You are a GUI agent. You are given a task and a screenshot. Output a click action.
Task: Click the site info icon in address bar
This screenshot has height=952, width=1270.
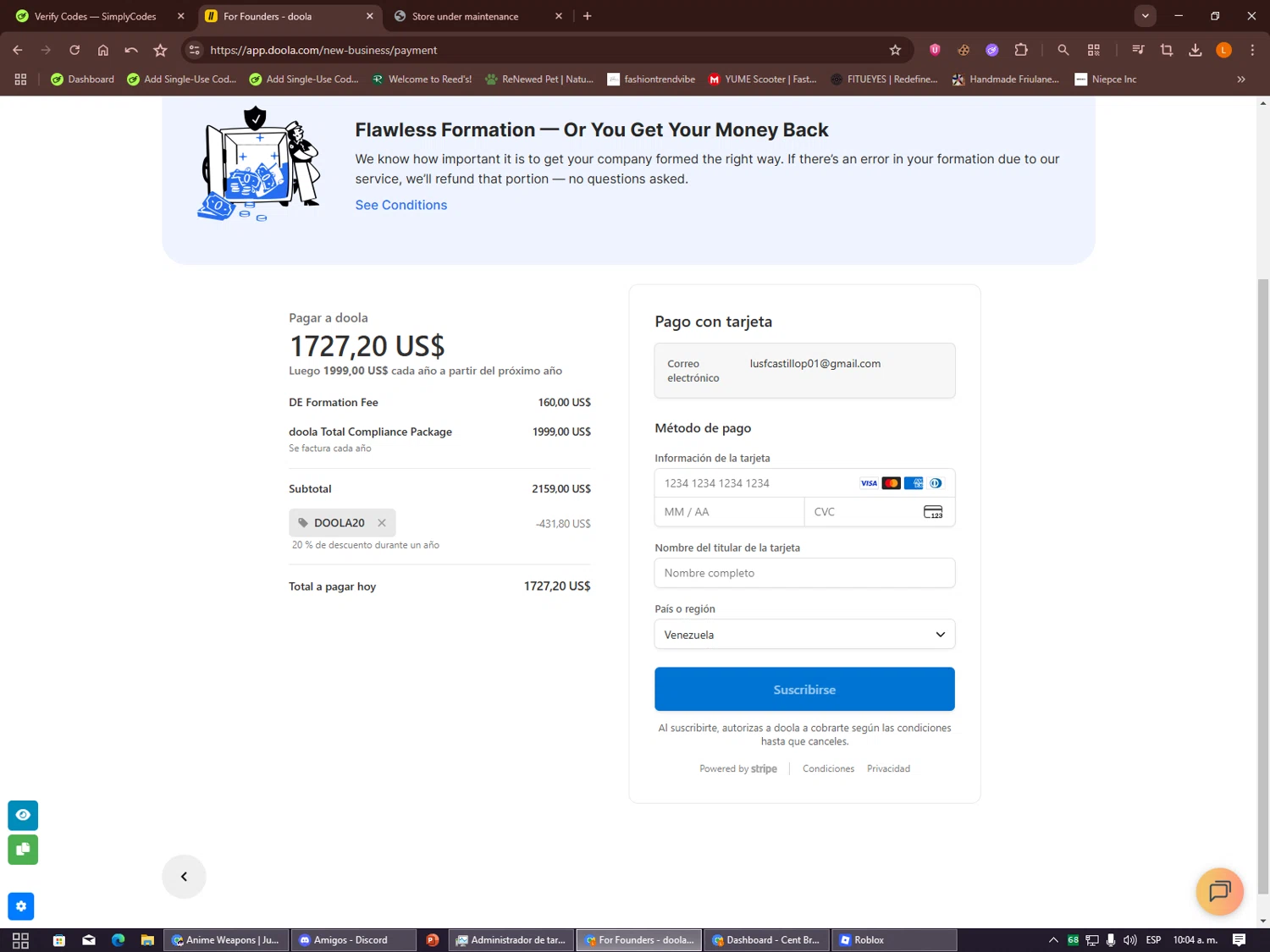point(195,50)
